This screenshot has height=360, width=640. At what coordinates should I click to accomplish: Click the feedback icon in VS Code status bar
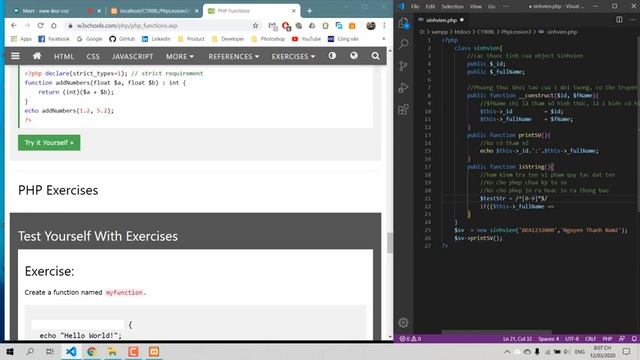[622, 339]
